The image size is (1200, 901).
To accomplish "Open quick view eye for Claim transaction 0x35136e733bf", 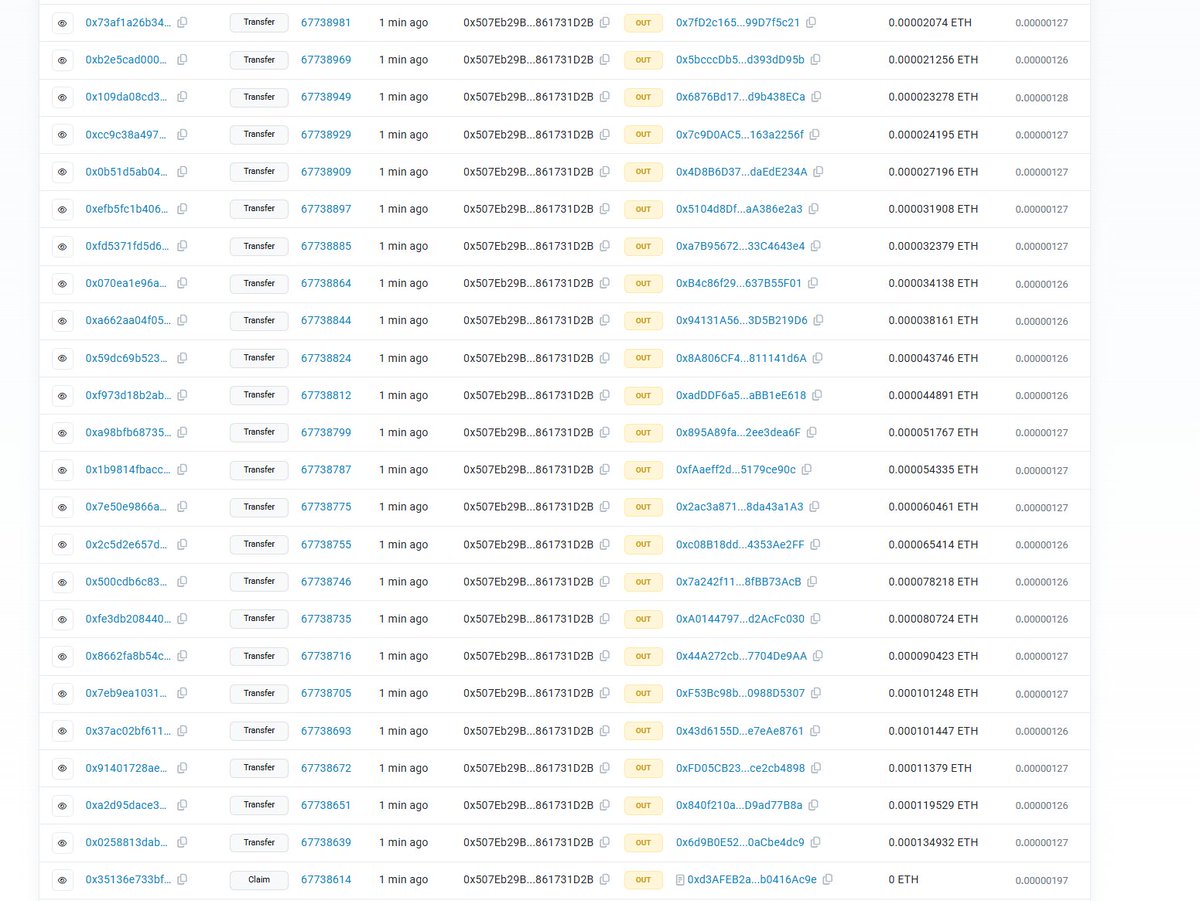I will (62, 880).
